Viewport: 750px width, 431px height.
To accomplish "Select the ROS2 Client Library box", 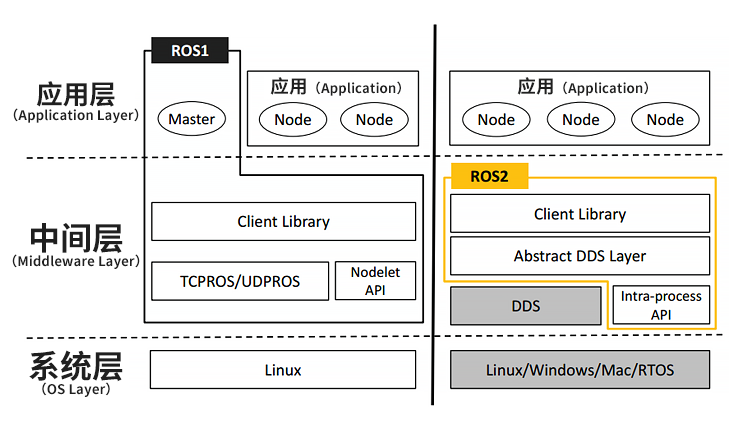I will tap(580, 214).
